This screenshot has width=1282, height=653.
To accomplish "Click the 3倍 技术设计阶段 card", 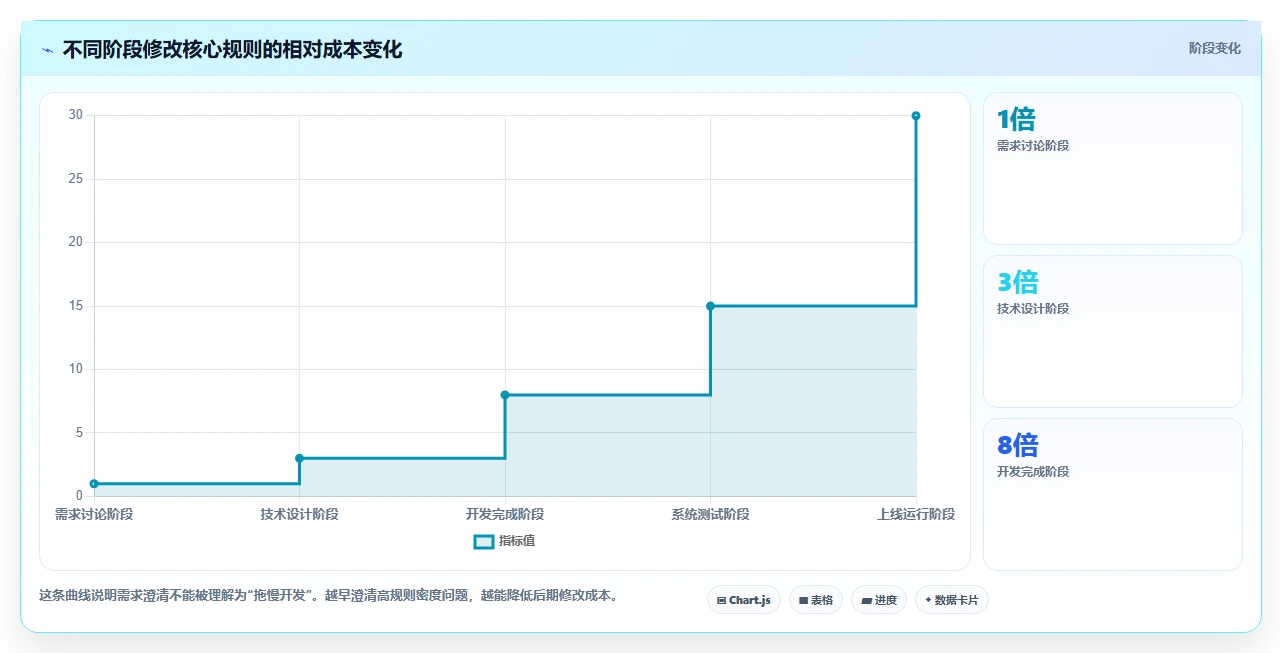I will coord(1113,332).
